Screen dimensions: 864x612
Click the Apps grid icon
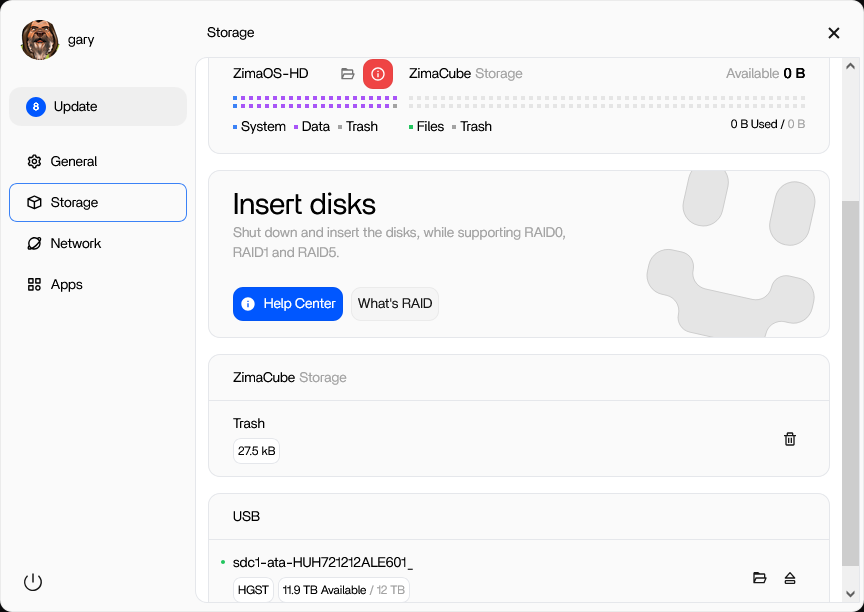(x=34, y=284)
